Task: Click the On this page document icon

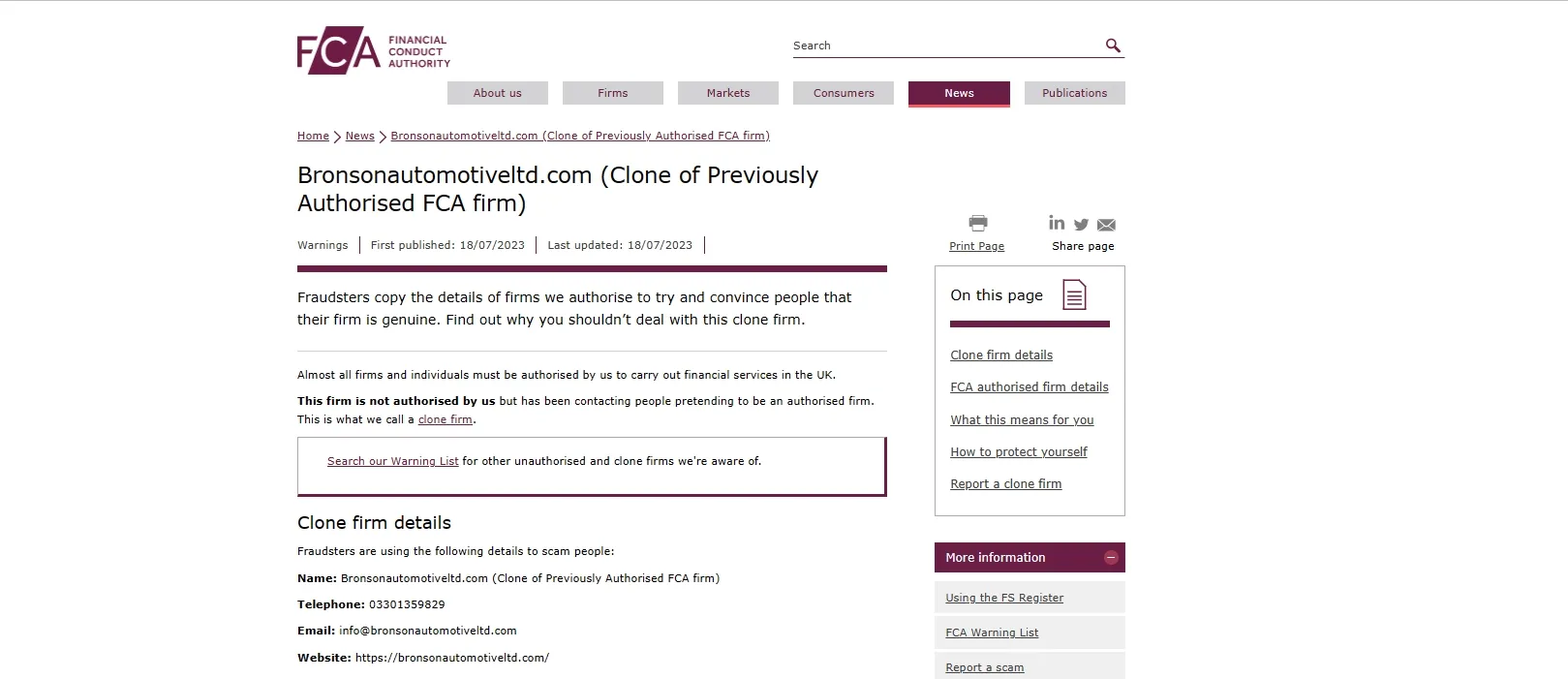Action: pos(1074,294)
